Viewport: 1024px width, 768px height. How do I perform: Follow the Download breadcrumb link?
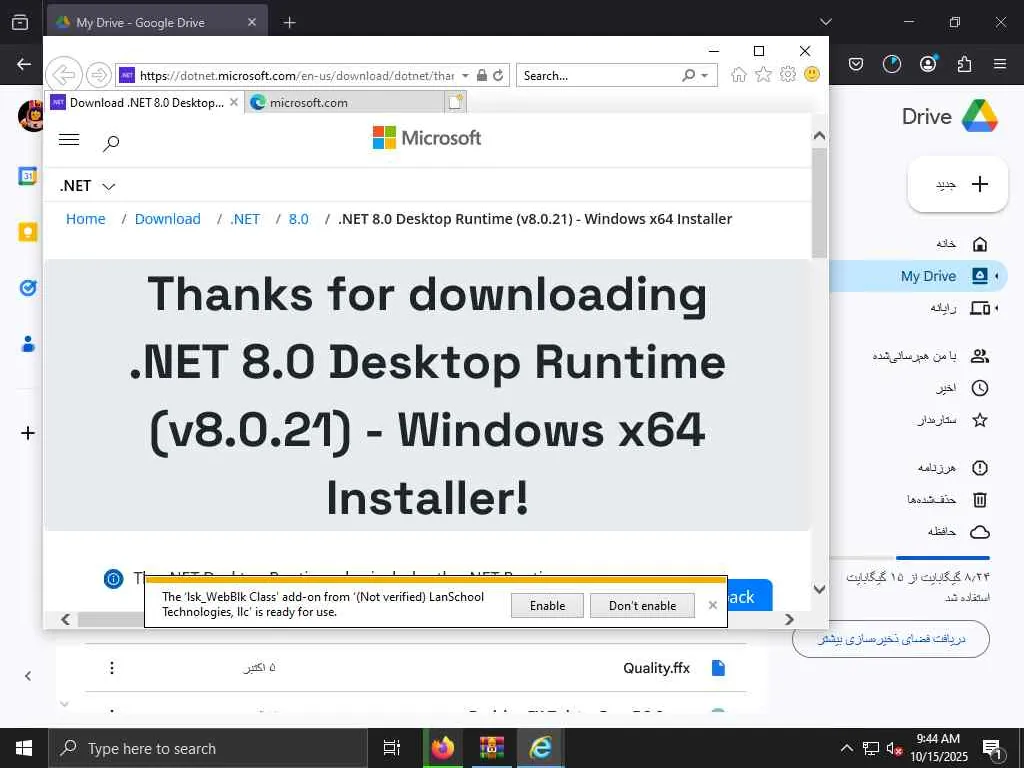[x=167, y=219]
